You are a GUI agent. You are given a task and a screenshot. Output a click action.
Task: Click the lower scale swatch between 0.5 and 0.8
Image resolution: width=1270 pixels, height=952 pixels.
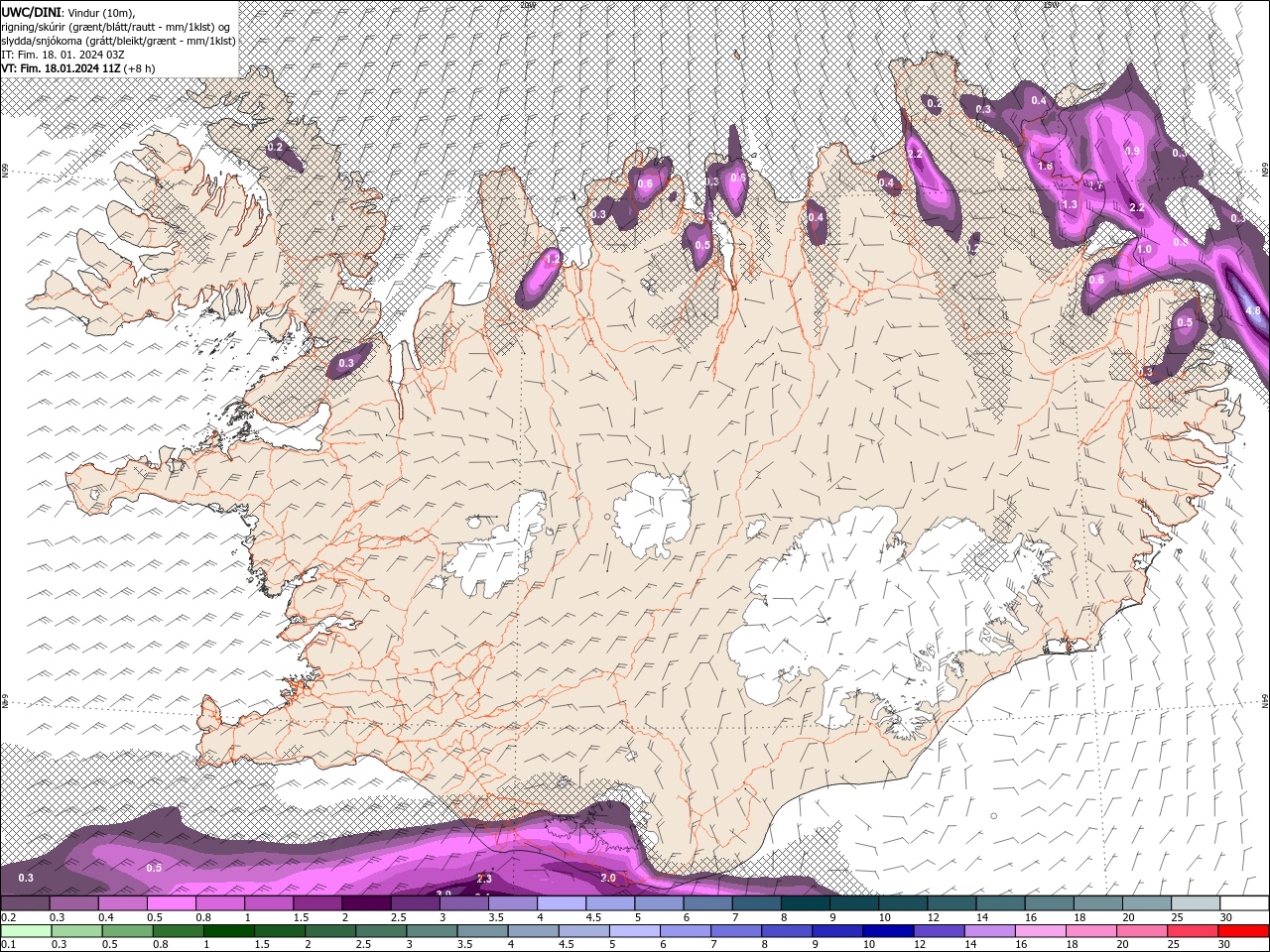pyautogui.click(x=127, y=931)
